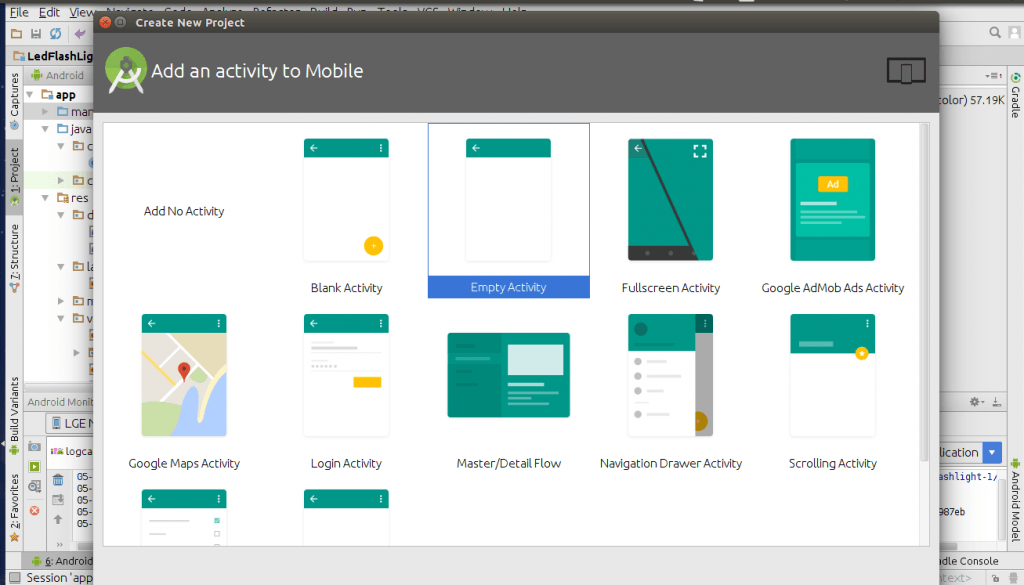Open the View menu
This screenshot has width=1024, height=585.
[x=82, y=12]
